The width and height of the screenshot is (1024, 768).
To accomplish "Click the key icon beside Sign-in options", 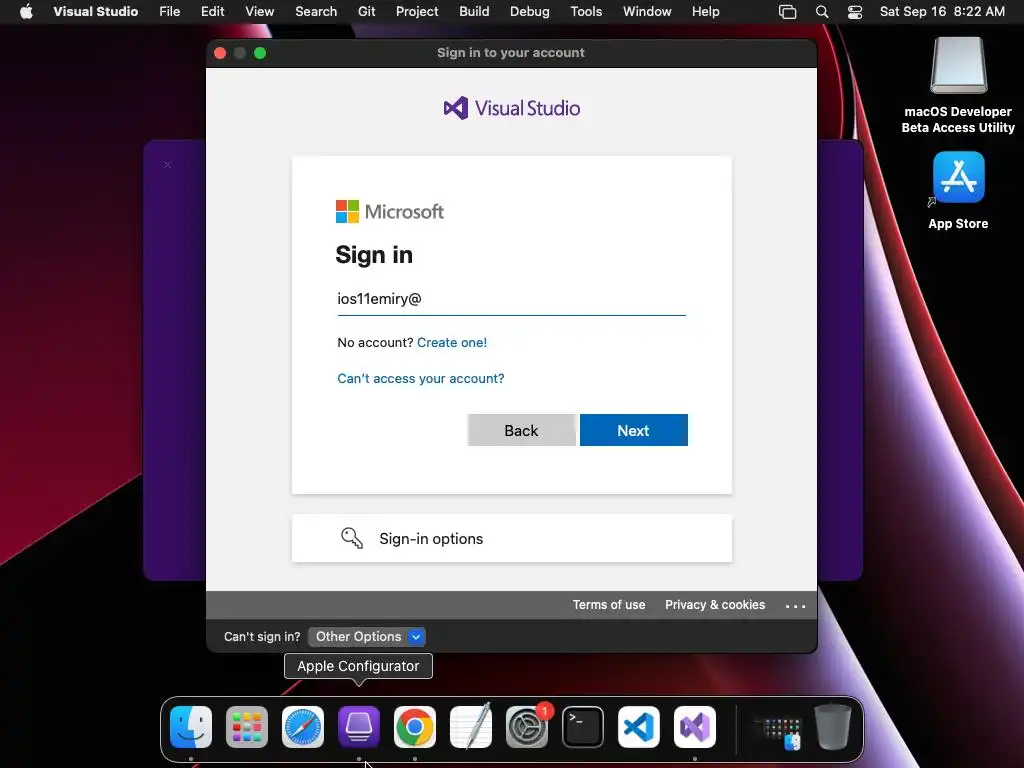I will point(351,538).
